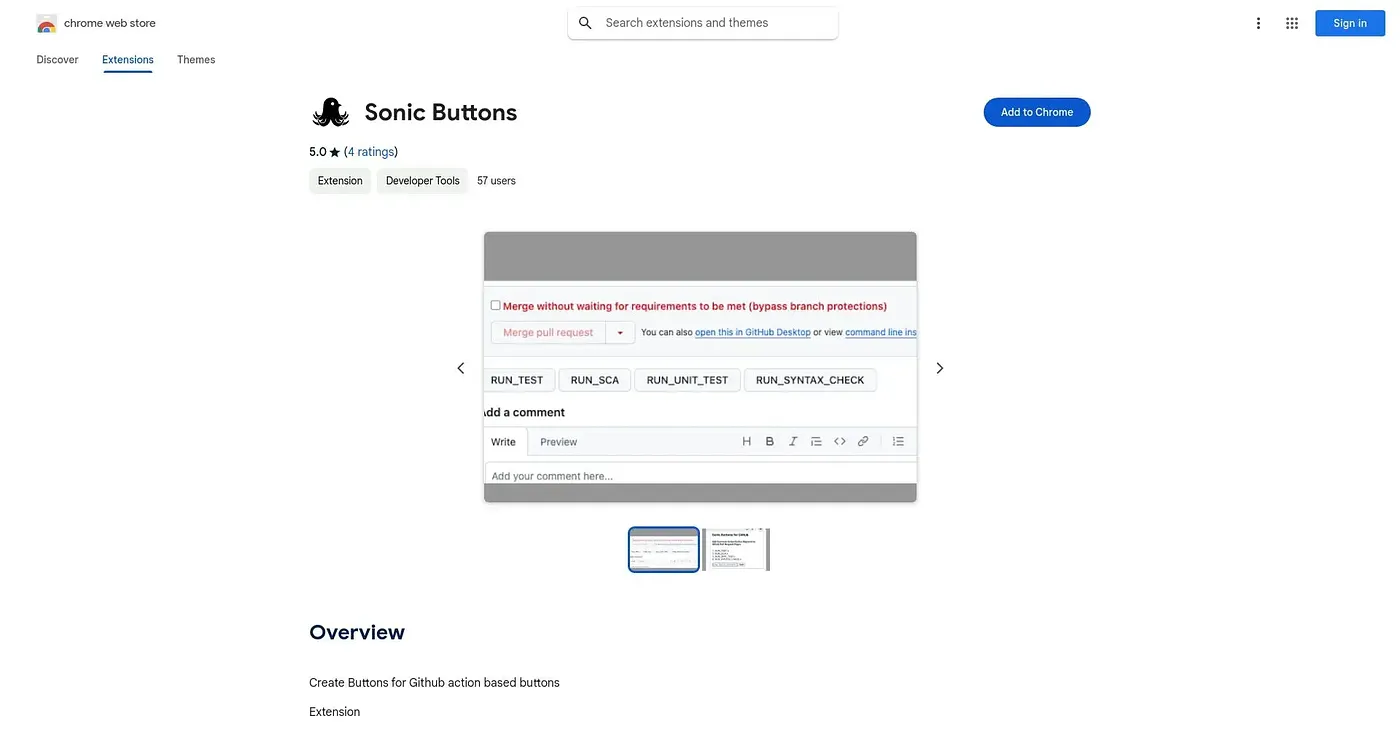Click the Overview heading
Screen dimensions: 1400x729
point(357,632)
